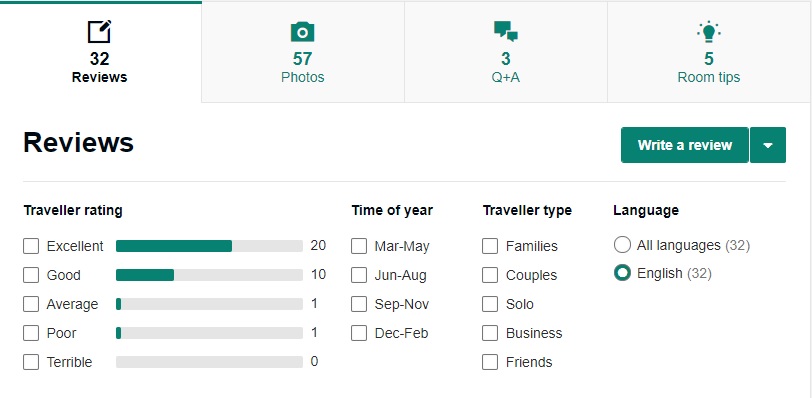
Task: Toggle the Business traveller type checkbox
Action: (490, 333)
